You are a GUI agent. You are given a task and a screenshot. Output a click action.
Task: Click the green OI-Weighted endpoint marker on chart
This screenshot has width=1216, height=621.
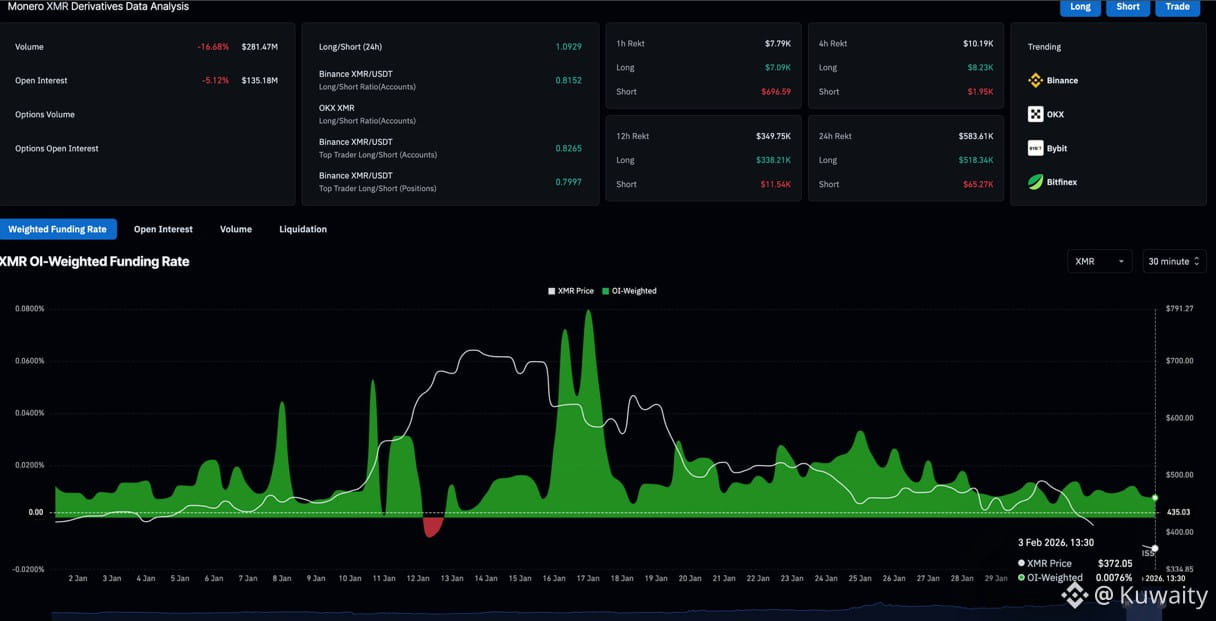tap(1155, 497)
